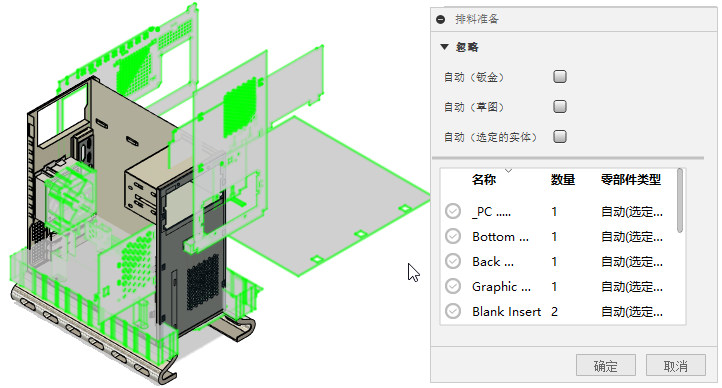Click the parts list vertical scrollbar

pyautogui.click(x=680, y=201)
